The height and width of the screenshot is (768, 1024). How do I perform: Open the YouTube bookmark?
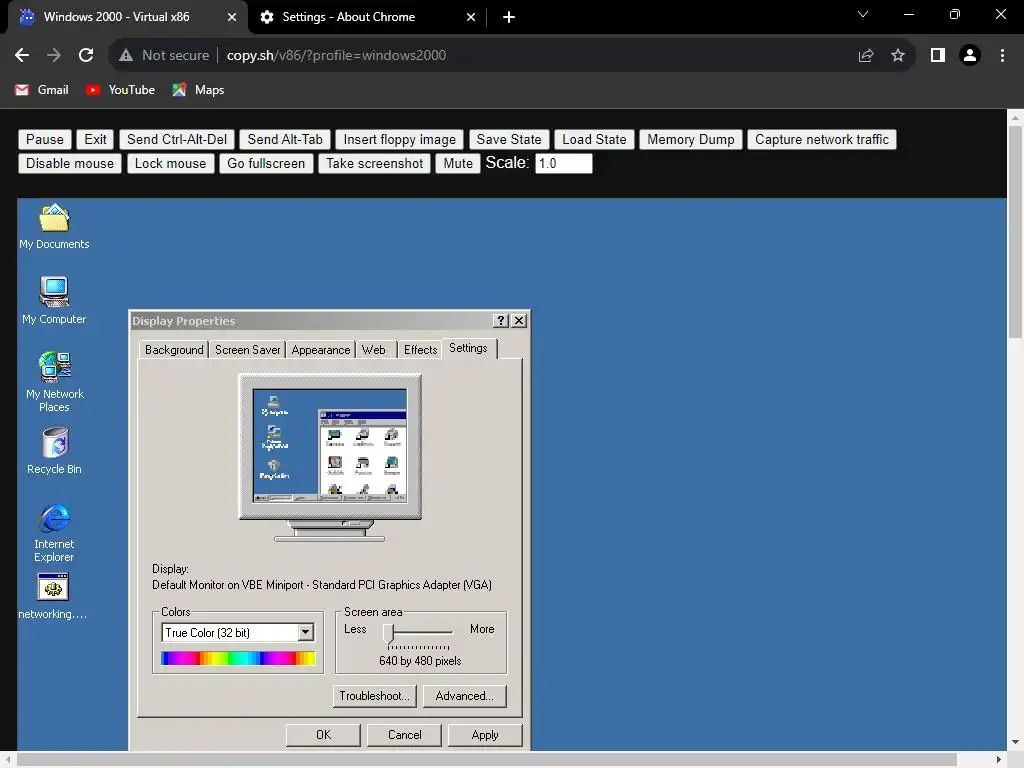click(x=120, y=90)
